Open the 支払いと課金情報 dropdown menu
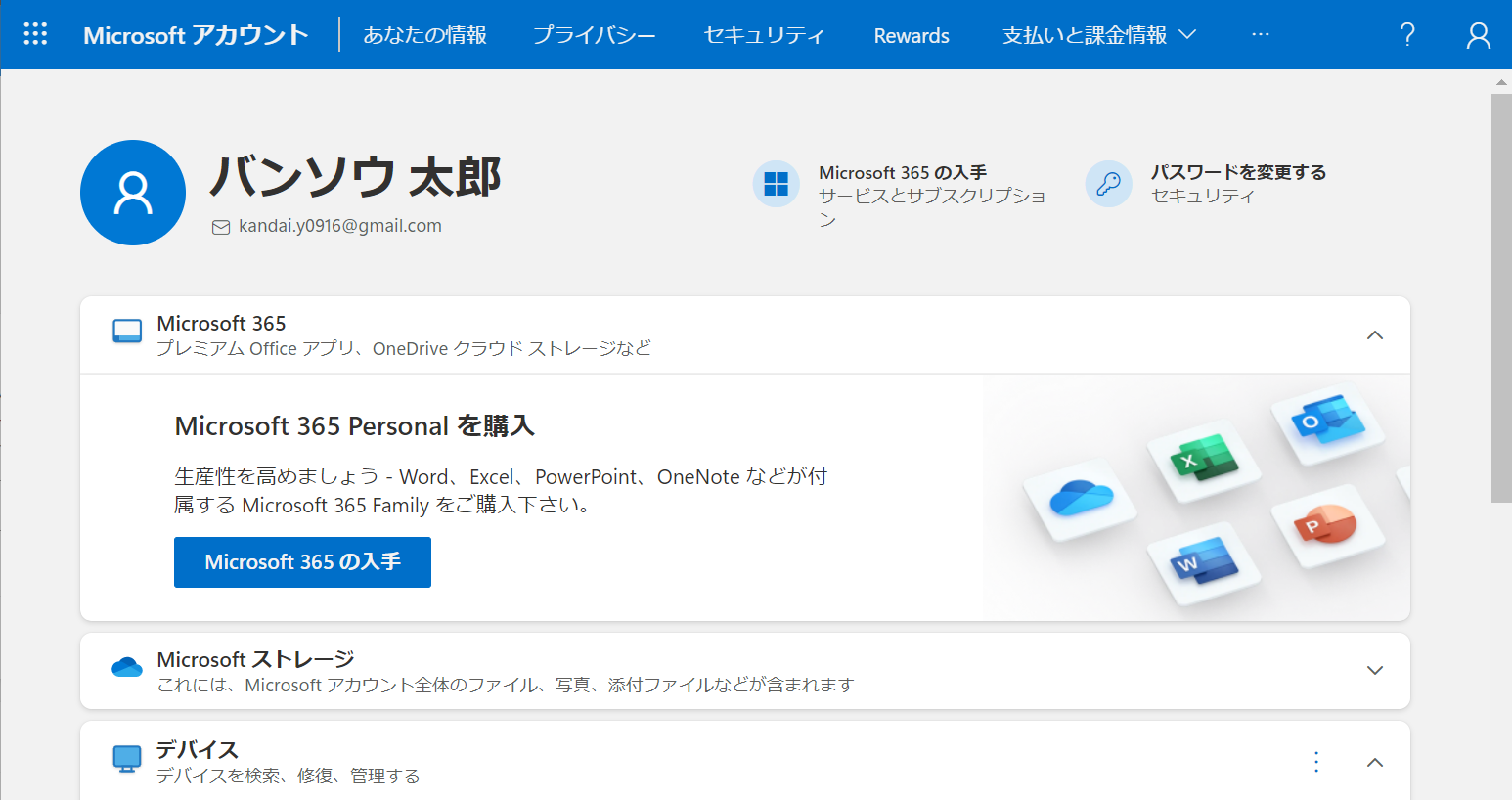 [1098, 35]
